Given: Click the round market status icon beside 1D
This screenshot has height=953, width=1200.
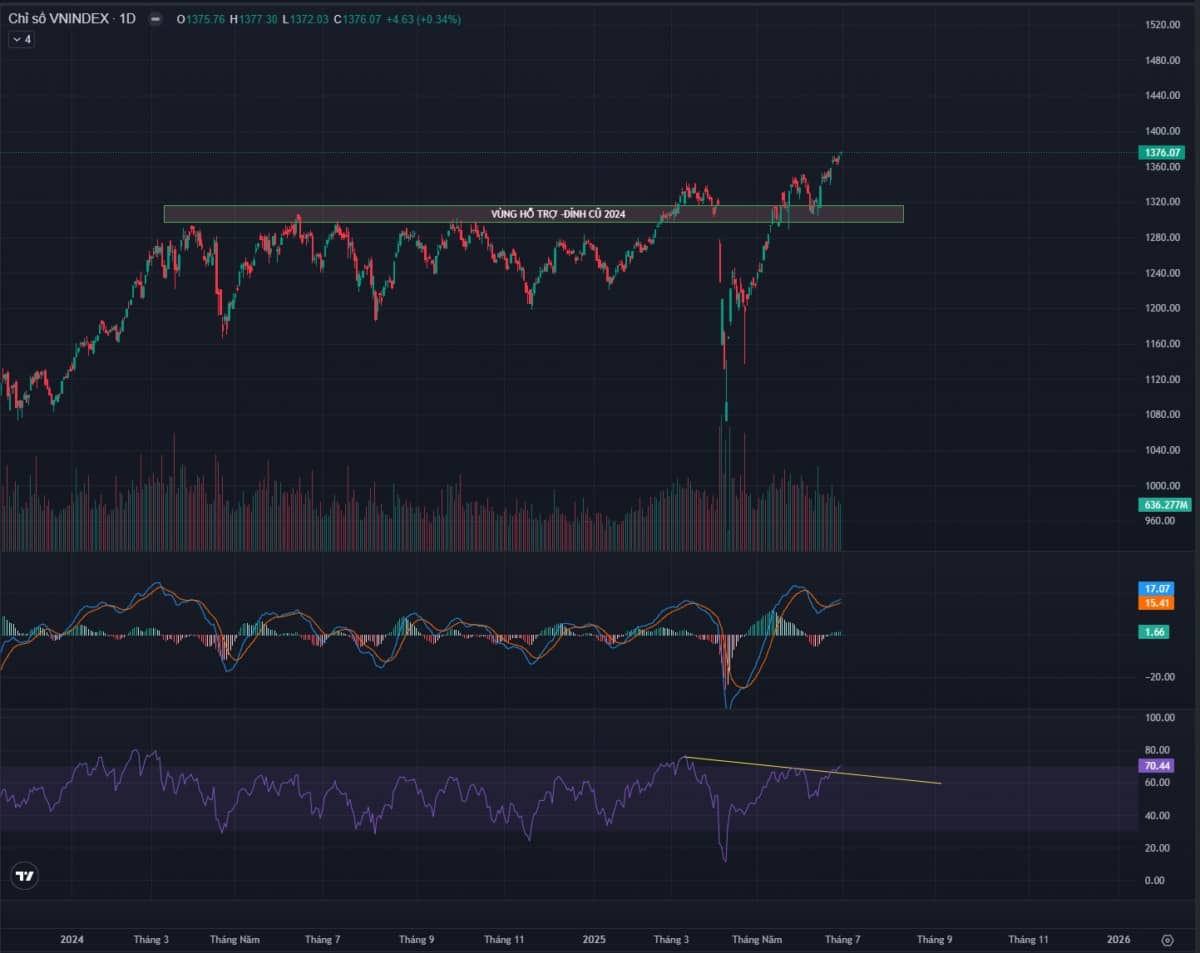Looking at the screenshot, I should click(155, 18).
